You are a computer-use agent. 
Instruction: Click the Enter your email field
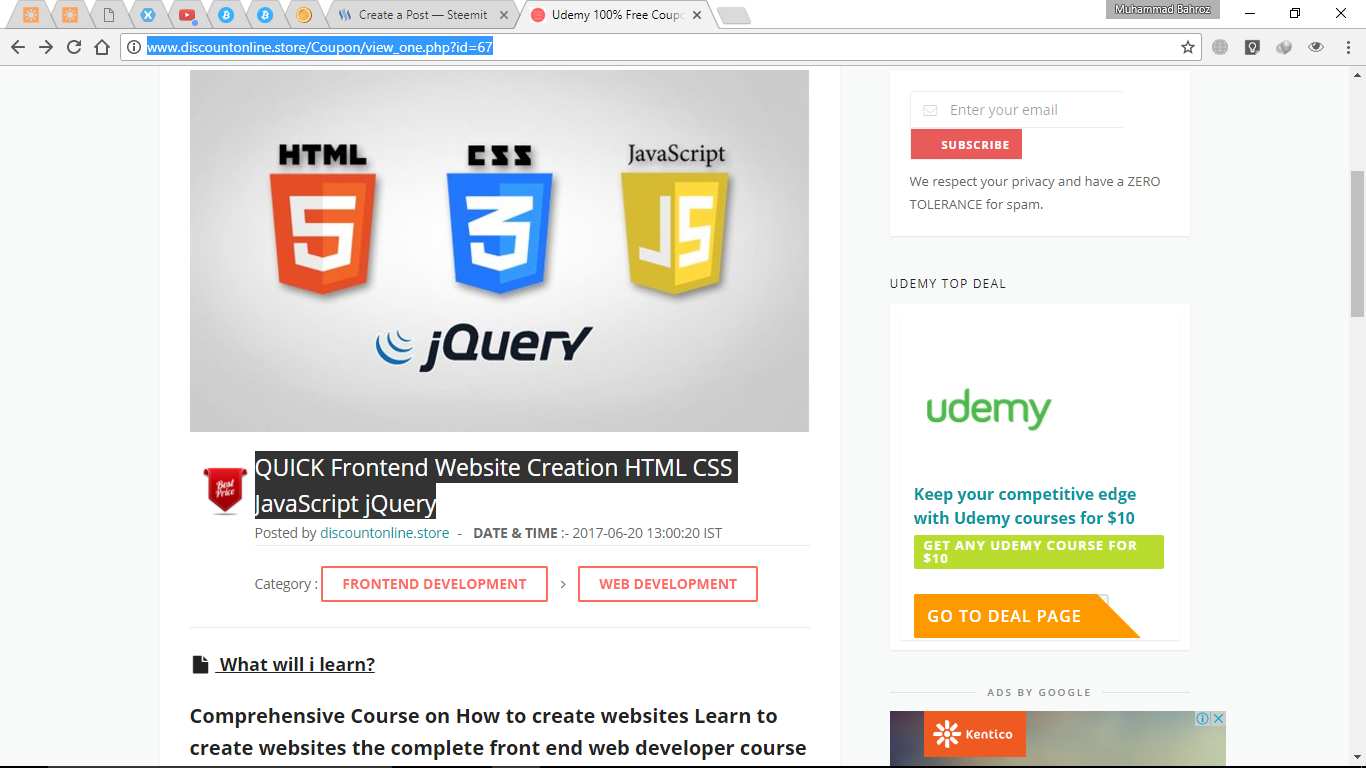[x=1017, y=110]
